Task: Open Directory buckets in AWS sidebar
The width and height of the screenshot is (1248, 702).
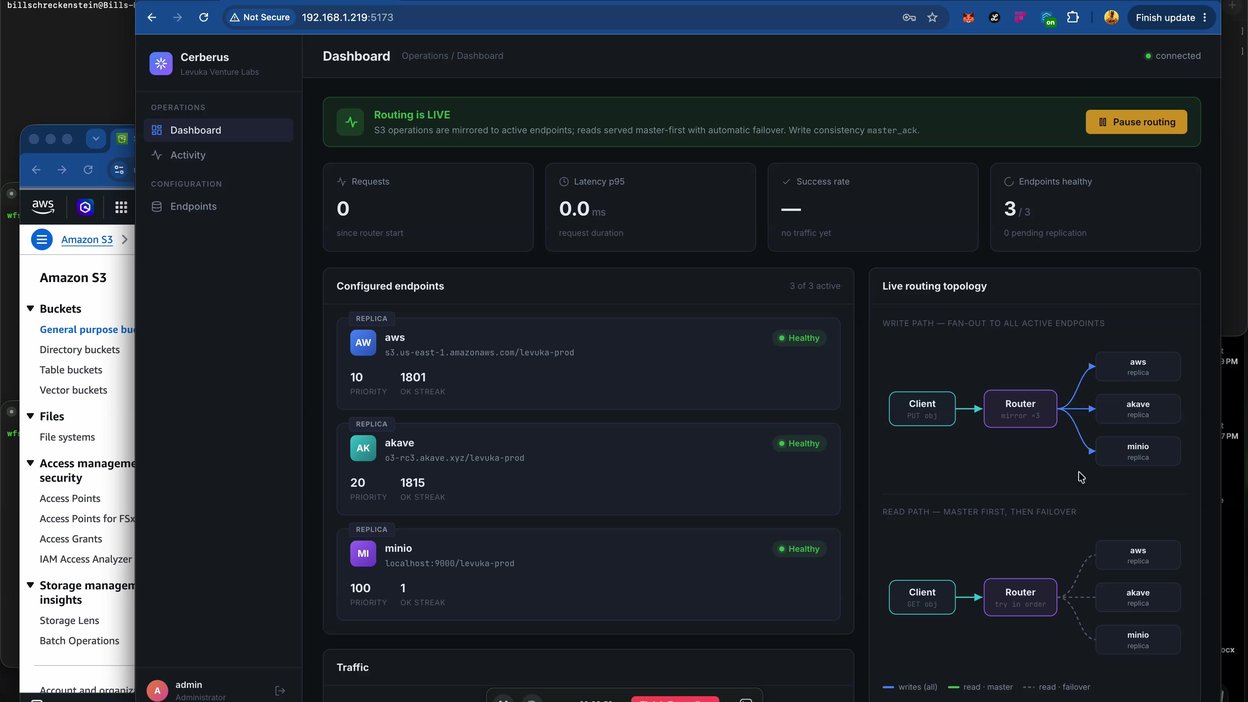Action: click(79, 350)
